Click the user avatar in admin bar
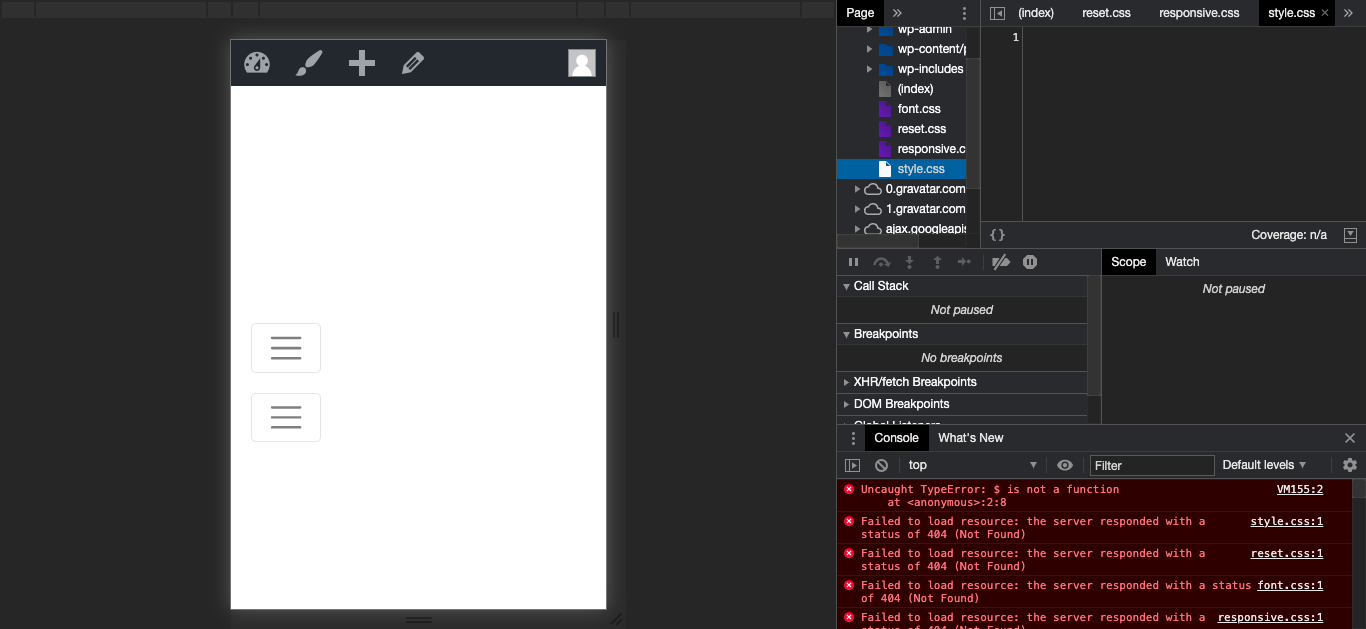 click(582, 63)
